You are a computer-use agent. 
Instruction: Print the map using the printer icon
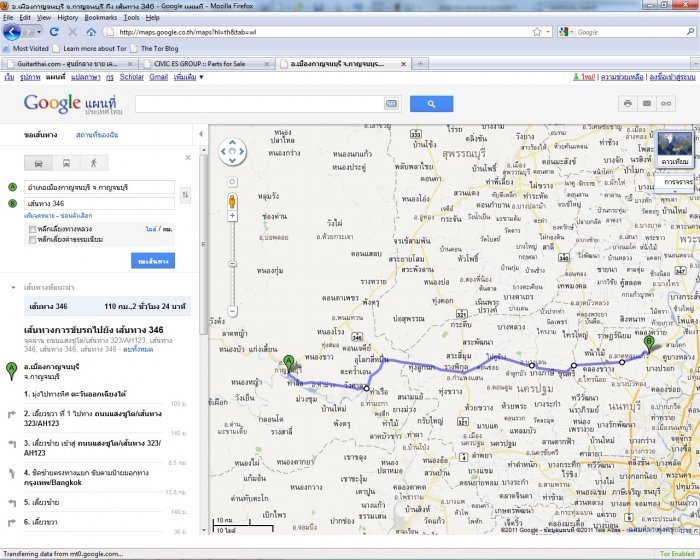tap(627, 104)
